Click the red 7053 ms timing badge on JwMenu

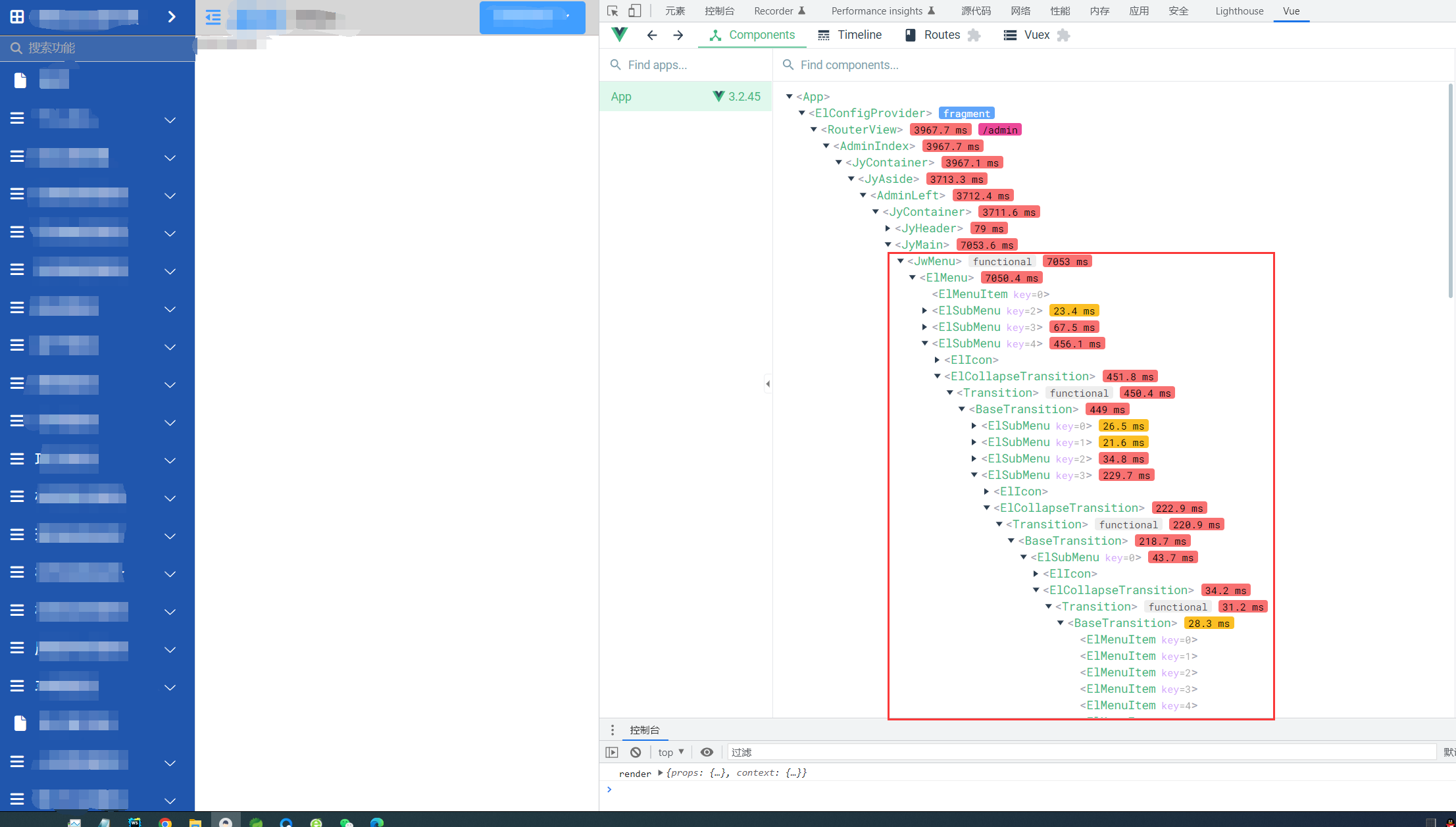tap(1067, 261)
